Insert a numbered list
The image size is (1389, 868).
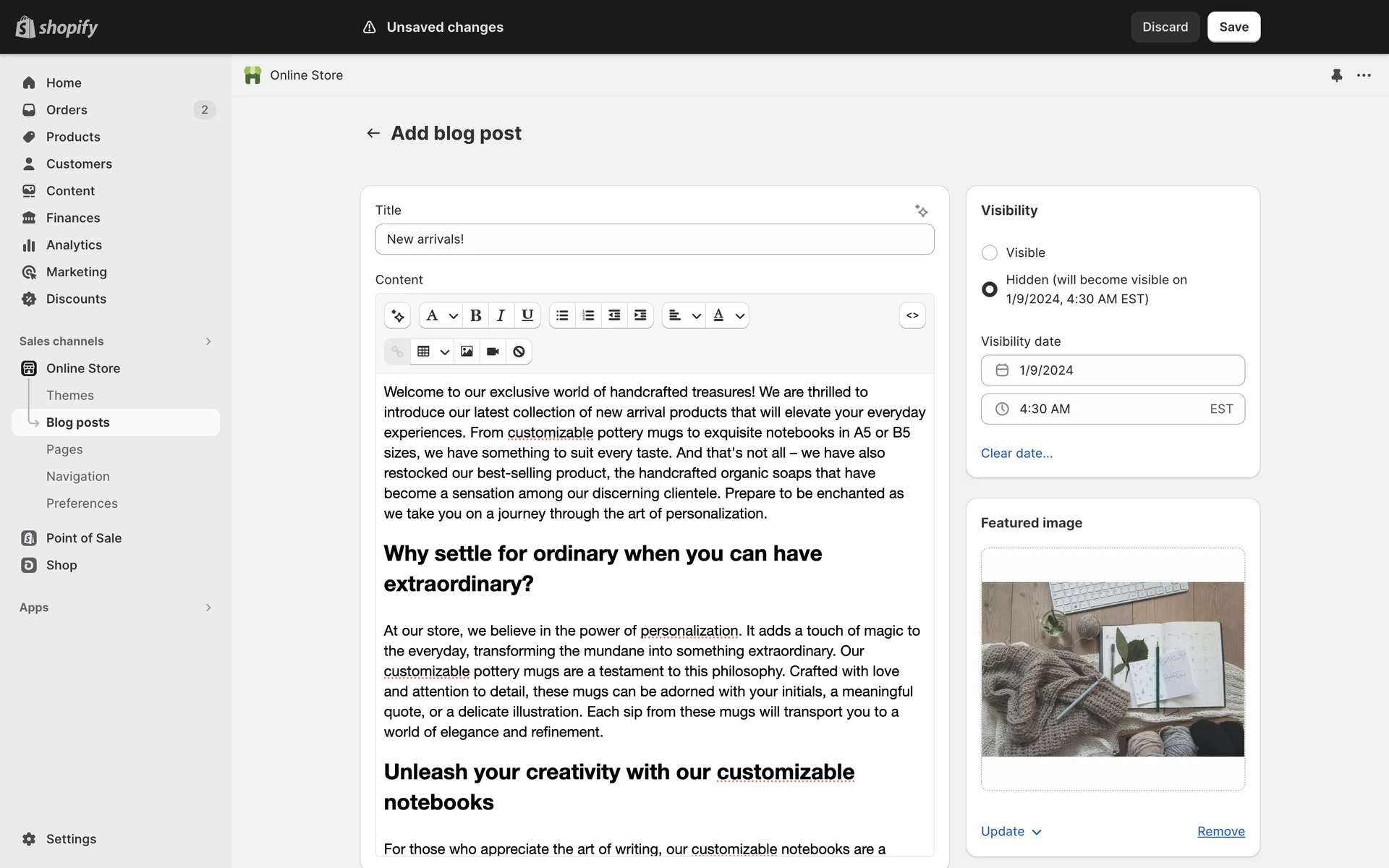[x=588, y=315]
